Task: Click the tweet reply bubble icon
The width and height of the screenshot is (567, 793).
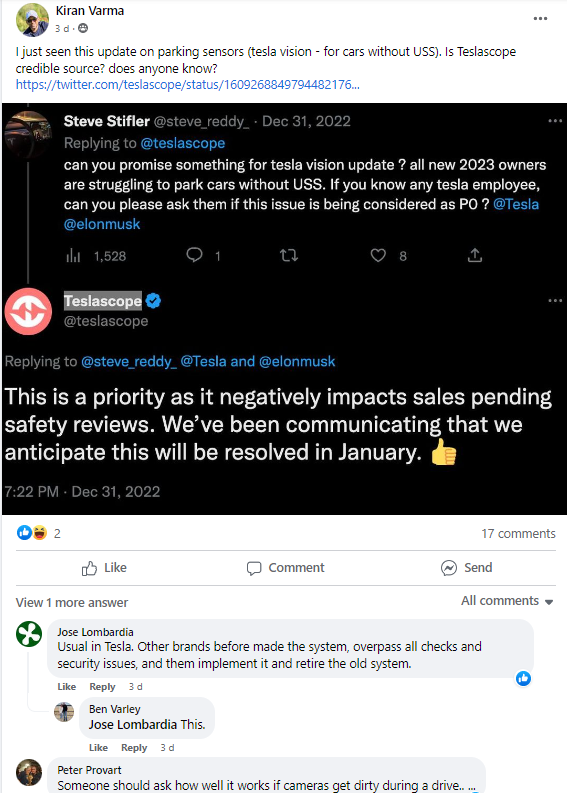Action: [x=194, y=255]
